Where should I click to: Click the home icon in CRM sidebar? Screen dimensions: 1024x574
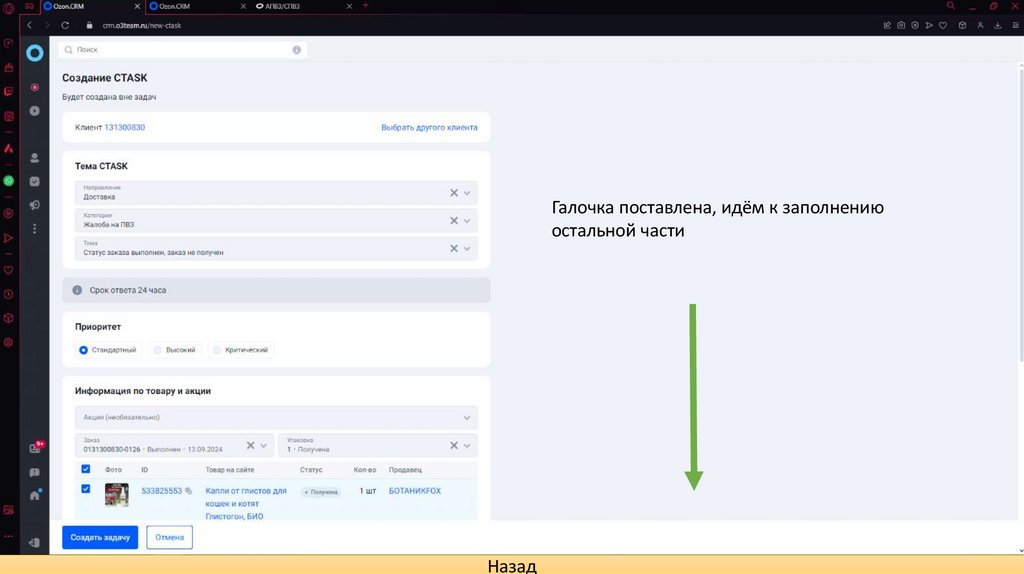35,495
